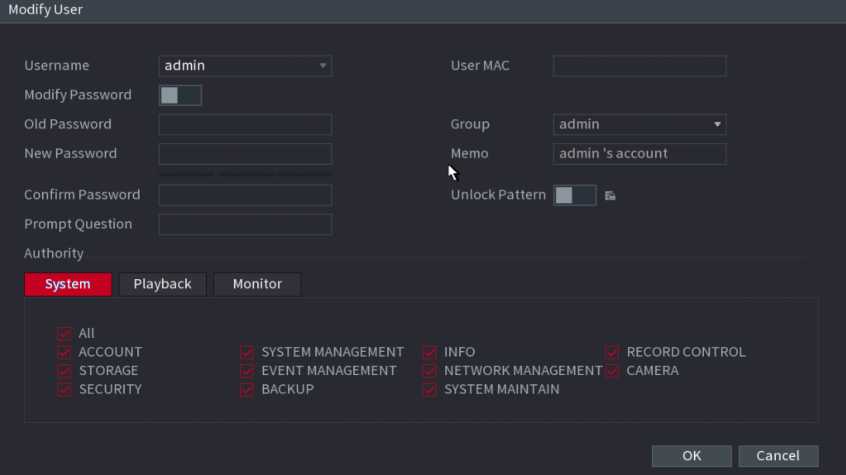Select the System authority tab
The width and height of the screenshot is (846, 475).
pos(68,284)
